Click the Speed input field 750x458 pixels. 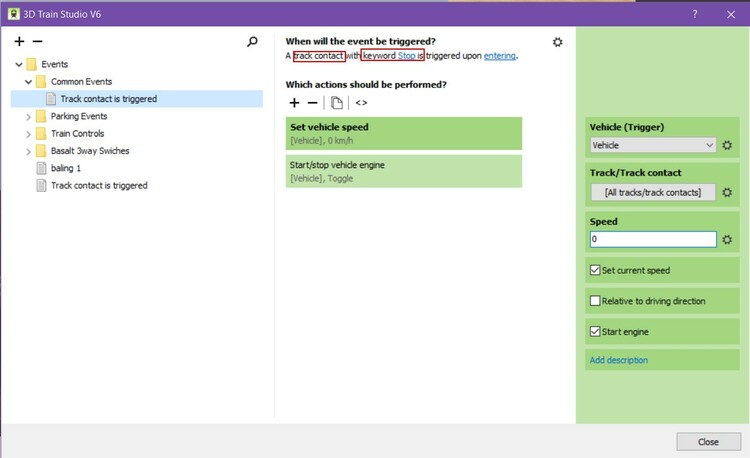653,240
